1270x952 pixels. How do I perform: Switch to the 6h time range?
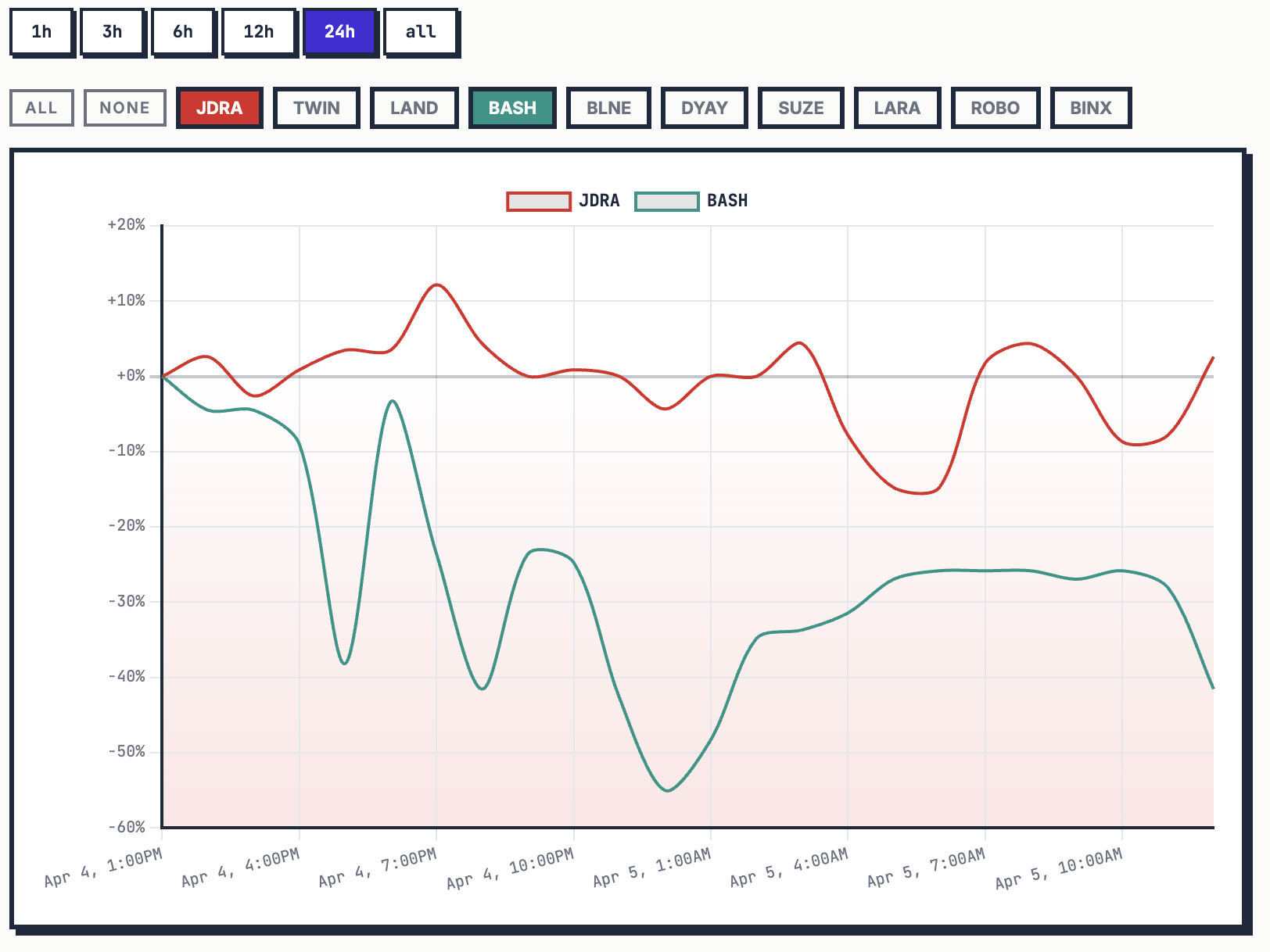183,32
